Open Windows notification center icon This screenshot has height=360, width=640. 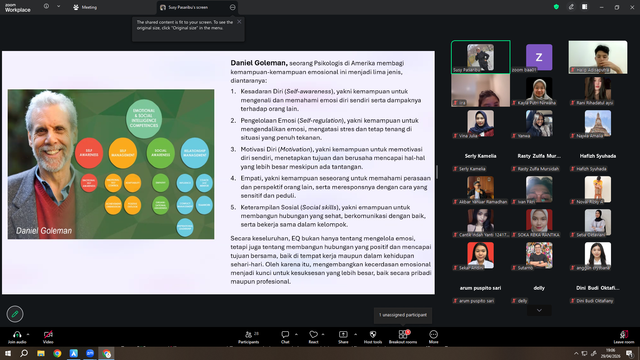[x=629, y=353]
